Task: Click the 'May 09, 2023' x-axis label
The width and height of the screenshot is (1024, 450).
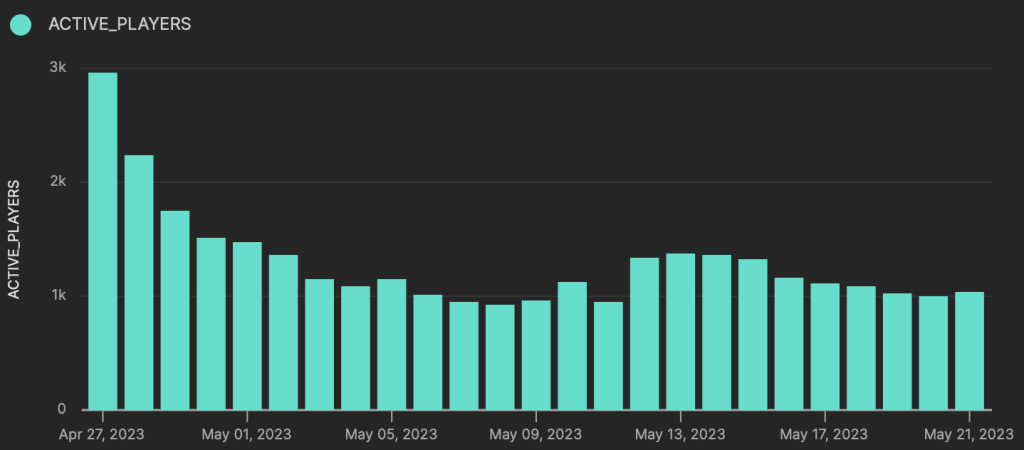Action: [x=536, y=434]
